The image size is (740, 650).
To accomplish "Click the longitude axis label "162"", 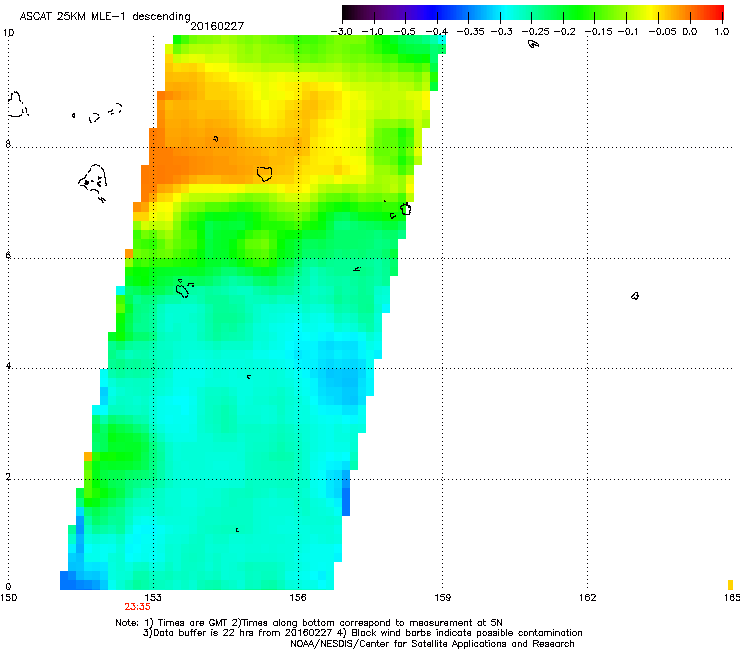I will [588, 598].
